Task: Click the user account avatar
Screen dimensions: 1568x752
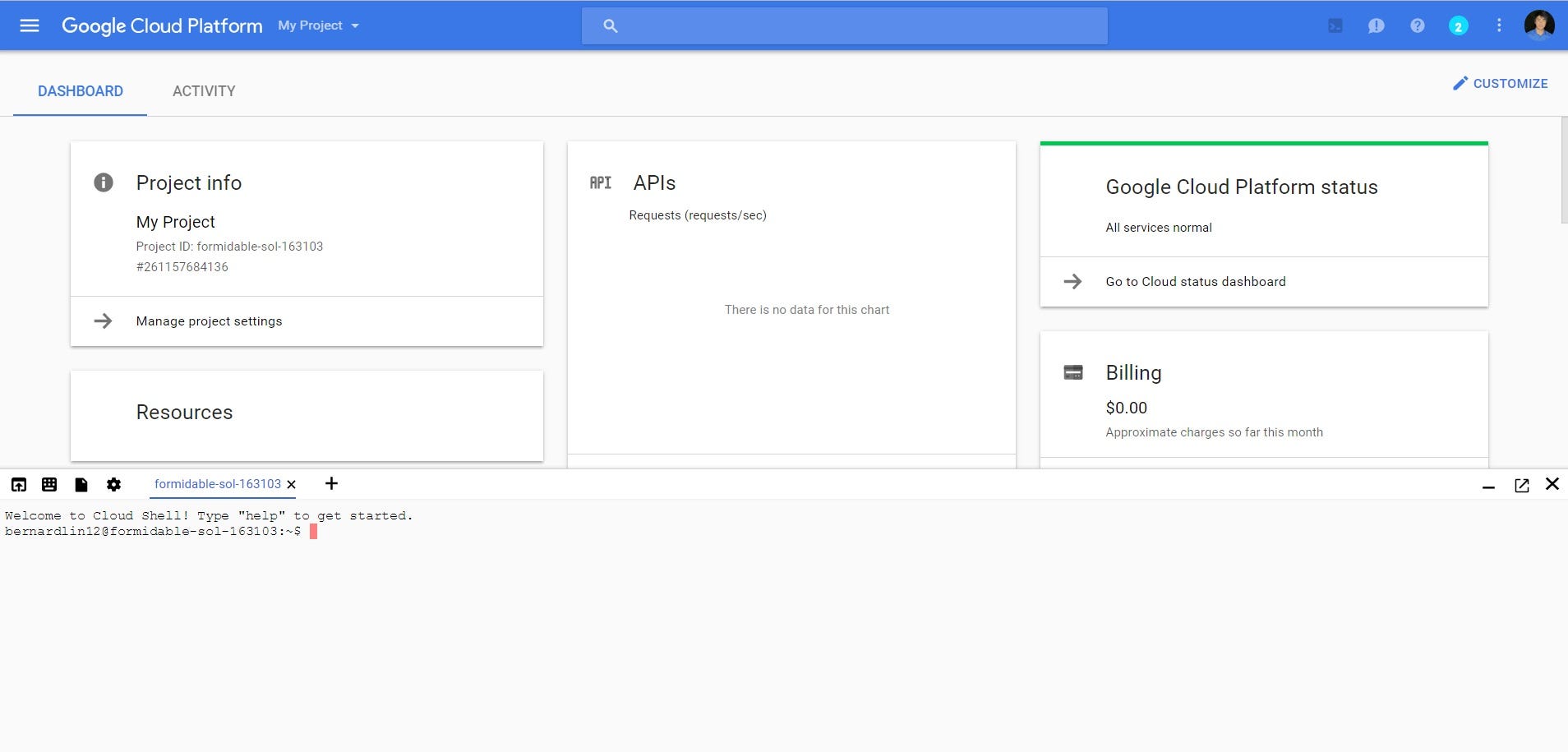Action: coord(1539,25)
